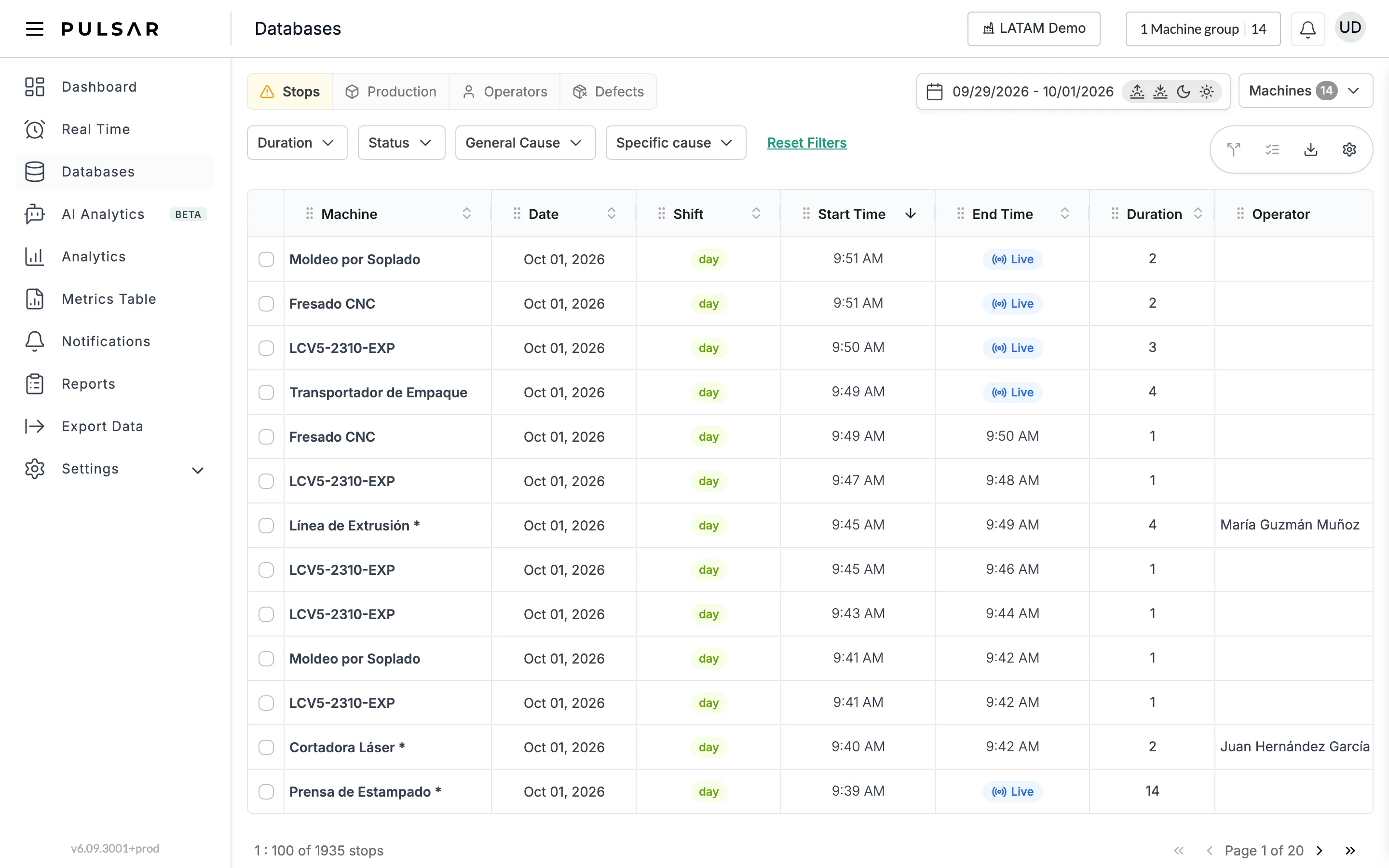This screenshot has width=1389, height=868.
Task: Click the checklist bulk-edit icon
Action: [1272, 150]
